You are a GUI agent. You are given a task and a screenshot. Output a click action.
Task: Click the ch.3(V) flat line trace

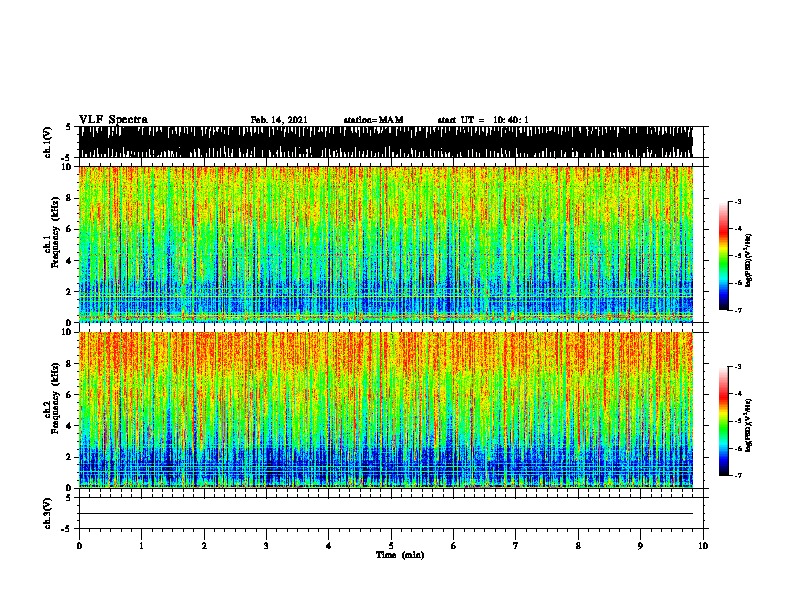click(x=386, y=514)
